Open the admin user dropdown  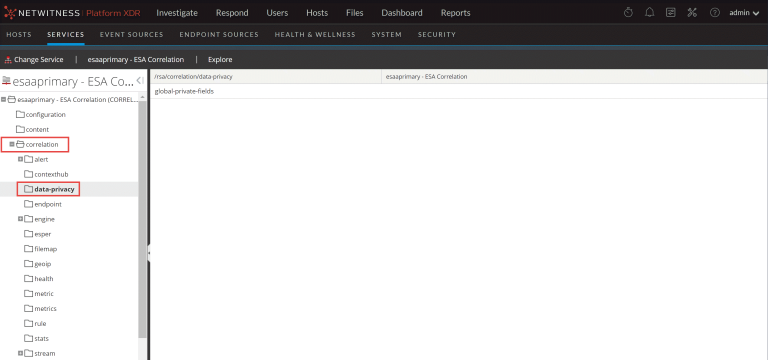pyautogui.click(x=744, y=13)
